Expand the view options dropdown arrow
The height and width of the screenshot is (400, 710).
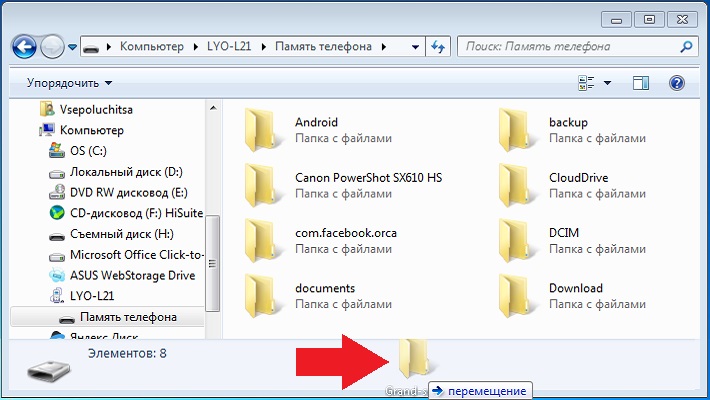[x=607, y=83]
